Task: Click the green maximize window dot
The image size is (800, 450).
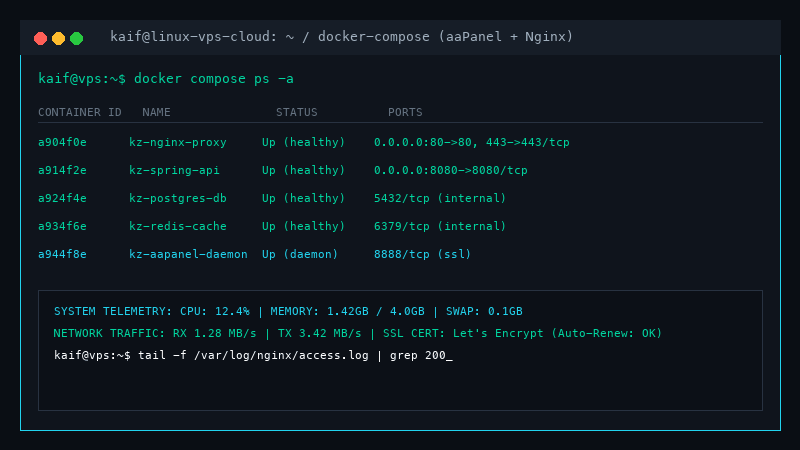Action: pyautogui.click(x=77, y=38)
